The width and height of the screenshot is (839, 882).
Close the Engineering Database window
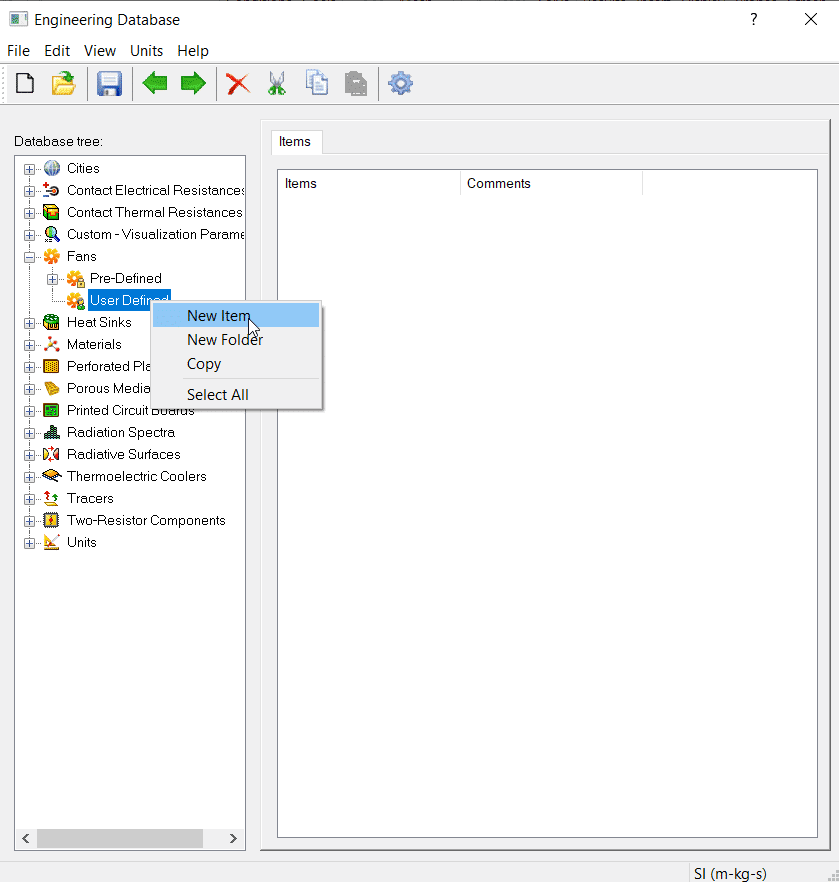pyautogui.click(x=811, y=20)
